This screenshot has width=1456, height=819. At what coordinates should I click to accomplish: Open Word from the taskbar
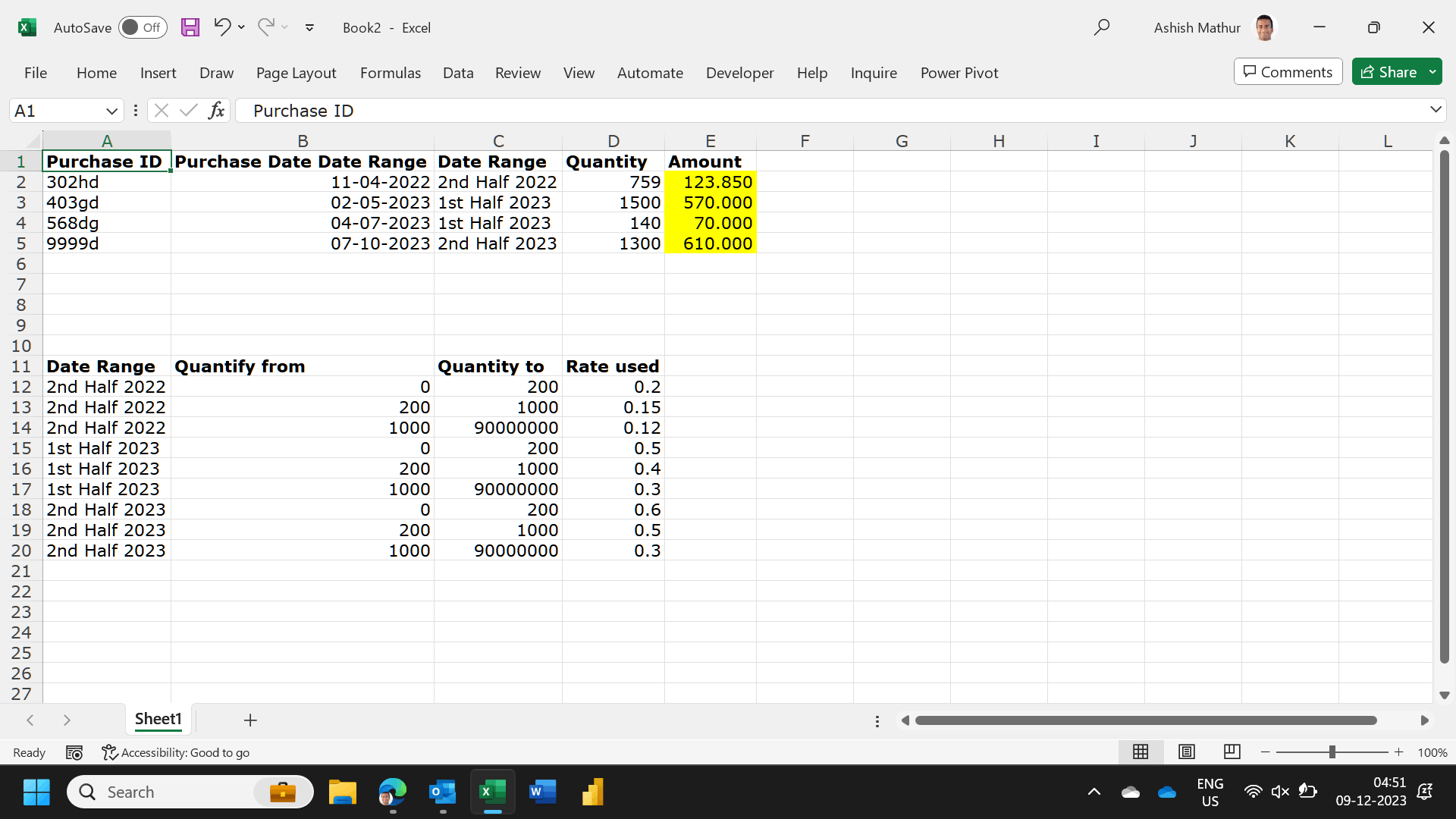pos(542,792)
